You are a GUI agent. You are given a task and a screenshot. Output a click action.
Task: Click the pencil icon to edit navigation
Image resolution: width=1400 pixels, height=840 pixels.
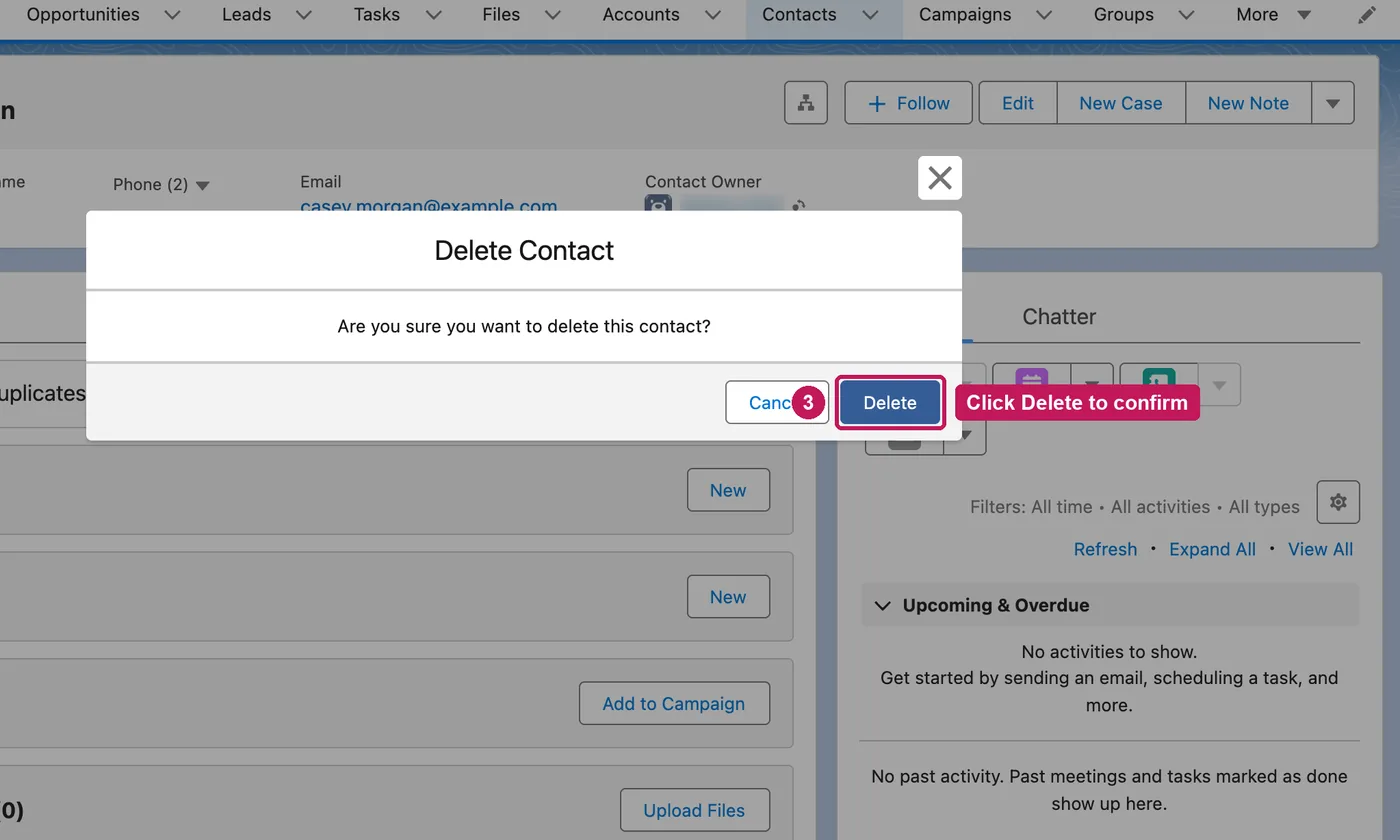(x=1367, y=15)
